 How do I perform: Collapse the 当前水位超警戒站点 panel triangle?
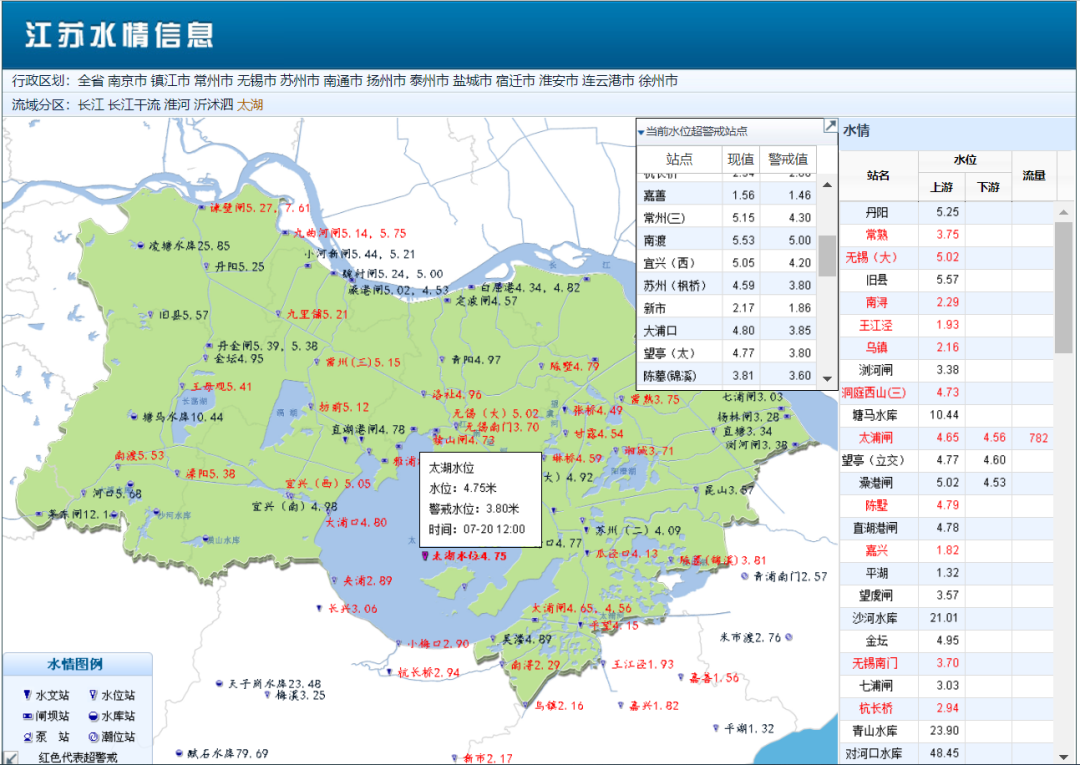(x=641, y=132)
